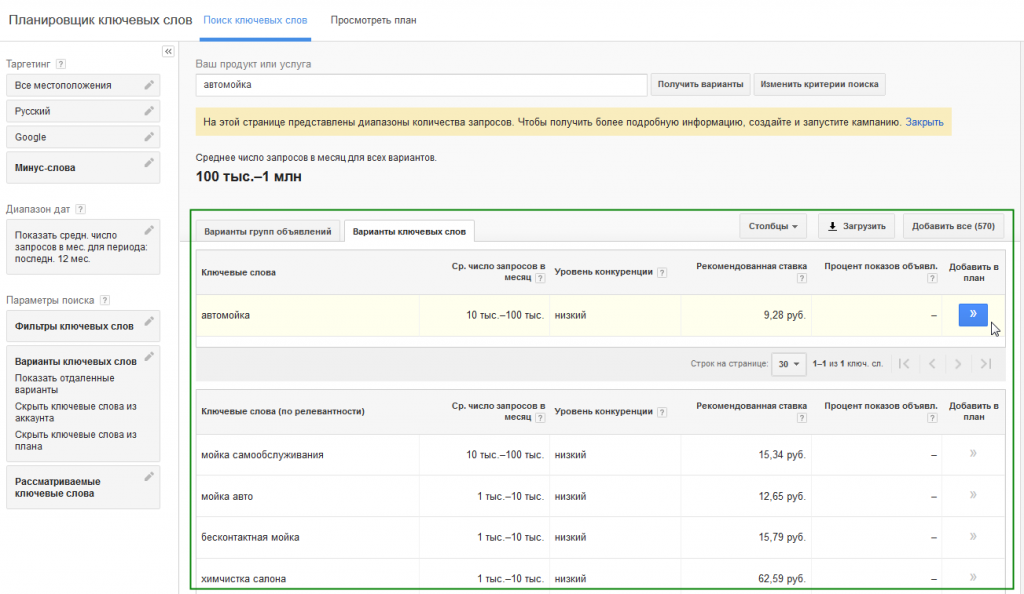Add 'химчистка салона' to the plan
Viewport: 1024px width, 594px height.
point(973,578)
